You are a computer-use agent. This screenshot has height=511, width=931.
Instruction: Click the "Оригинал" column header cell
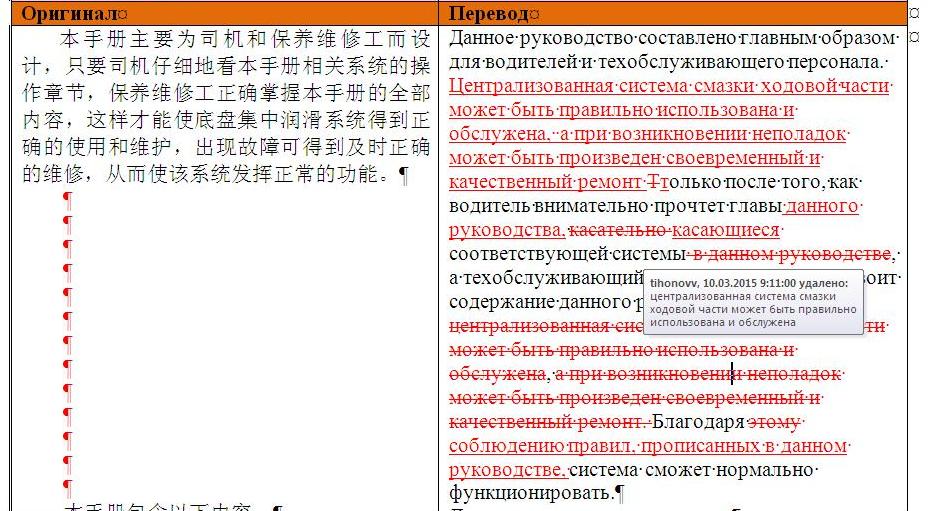224,13
